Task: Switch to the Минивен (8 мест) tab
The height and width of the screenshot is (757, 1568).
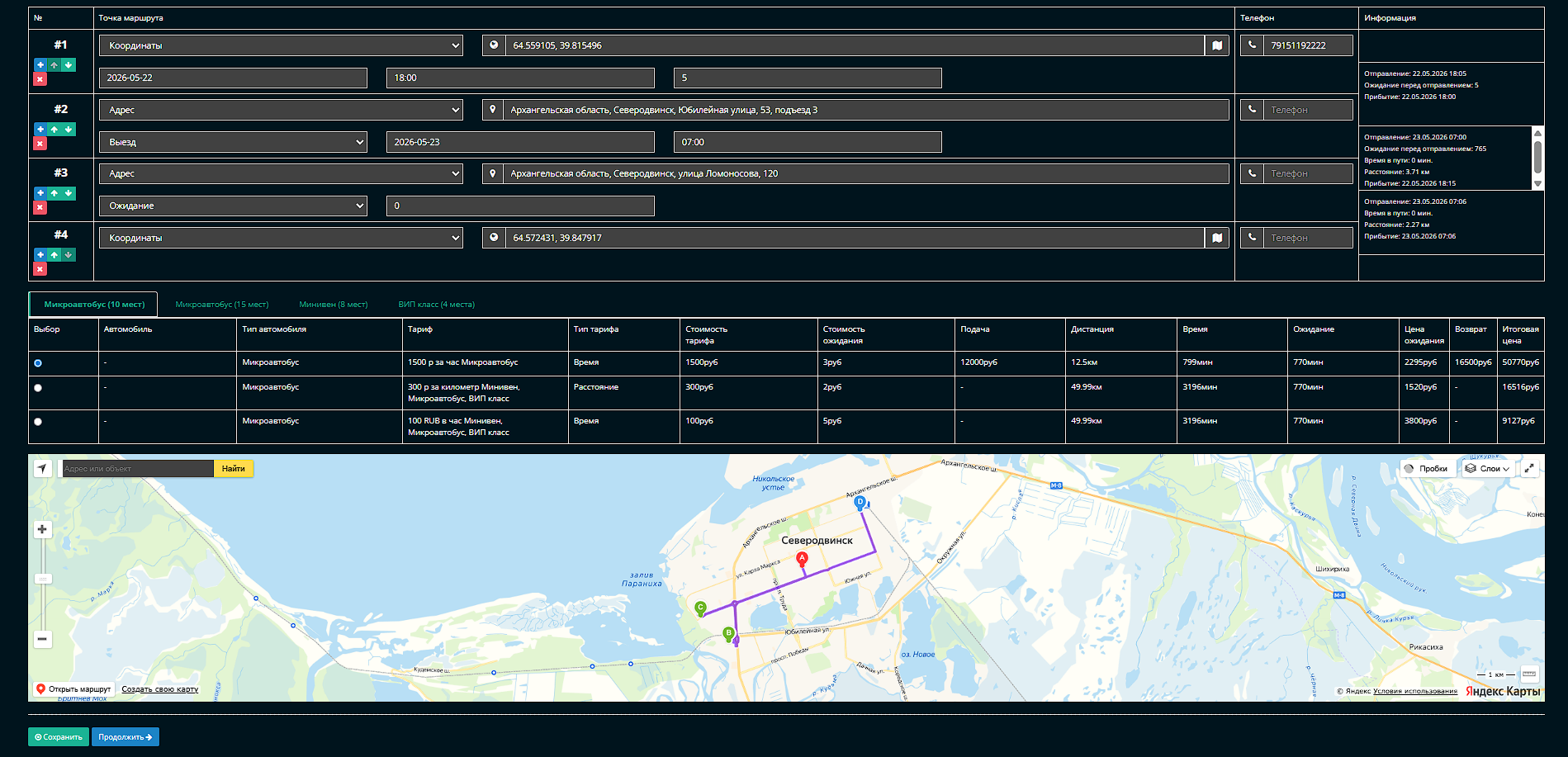Action: 334,305
